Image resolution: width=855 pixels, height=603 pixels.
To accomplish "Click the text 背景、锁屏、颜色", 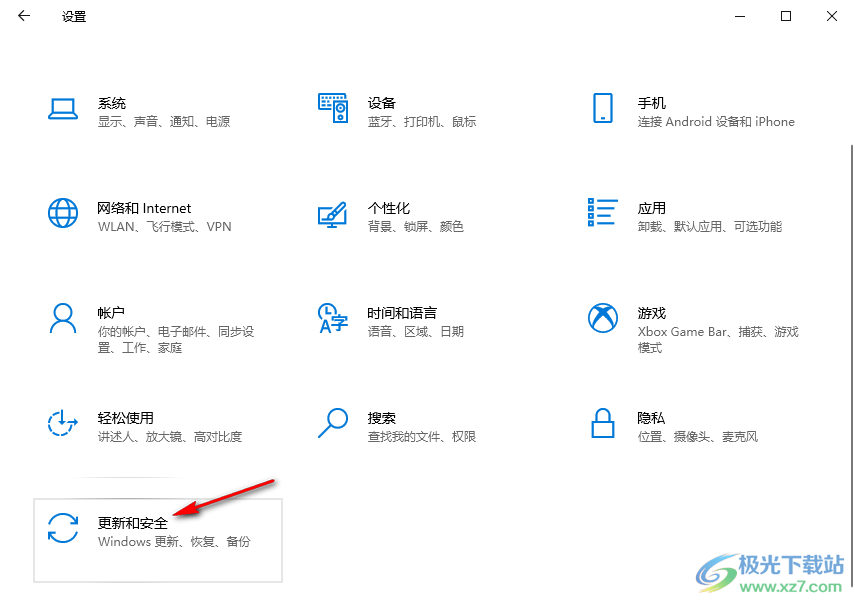I will click(x=416, y=227).
